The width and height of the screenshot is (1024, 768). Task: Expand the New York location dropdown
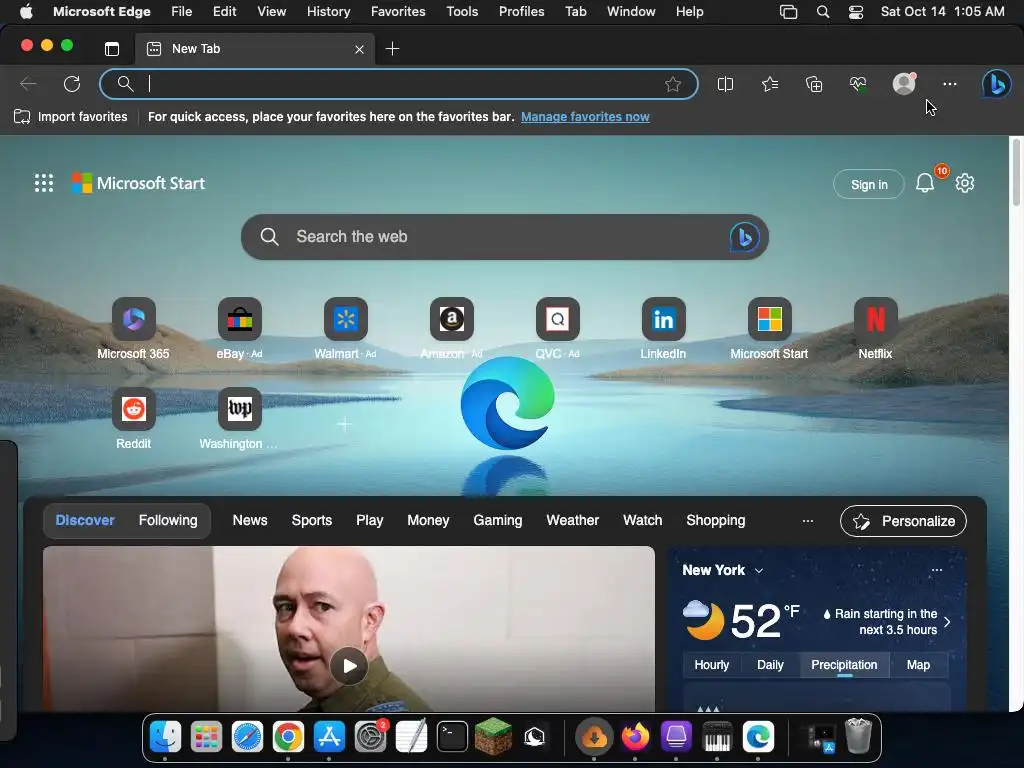tap(759, 571)
